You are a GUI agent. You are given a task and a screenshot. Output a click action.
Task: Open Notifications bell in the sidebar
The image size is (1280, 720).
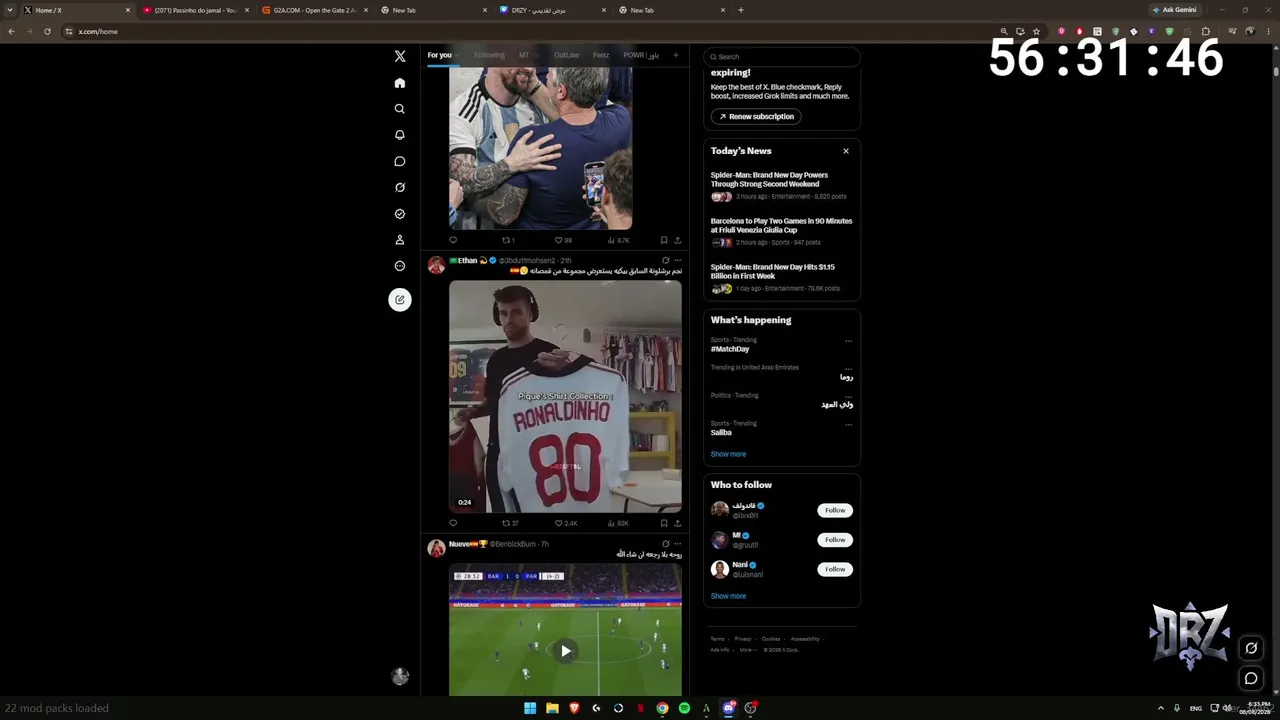pyautogui.click(x=400, y=135)
